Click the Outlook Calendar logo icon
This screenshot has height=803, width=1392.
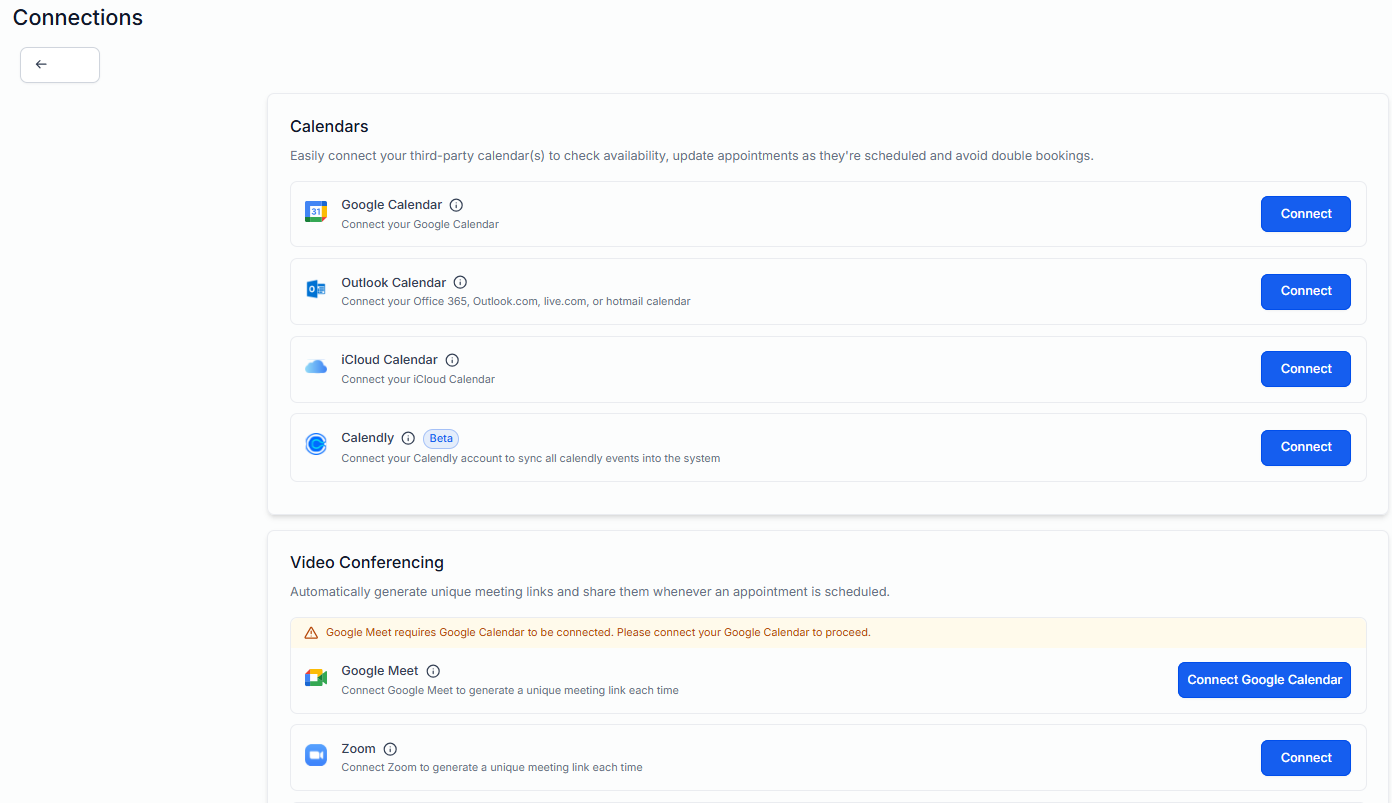coord(316,290)
